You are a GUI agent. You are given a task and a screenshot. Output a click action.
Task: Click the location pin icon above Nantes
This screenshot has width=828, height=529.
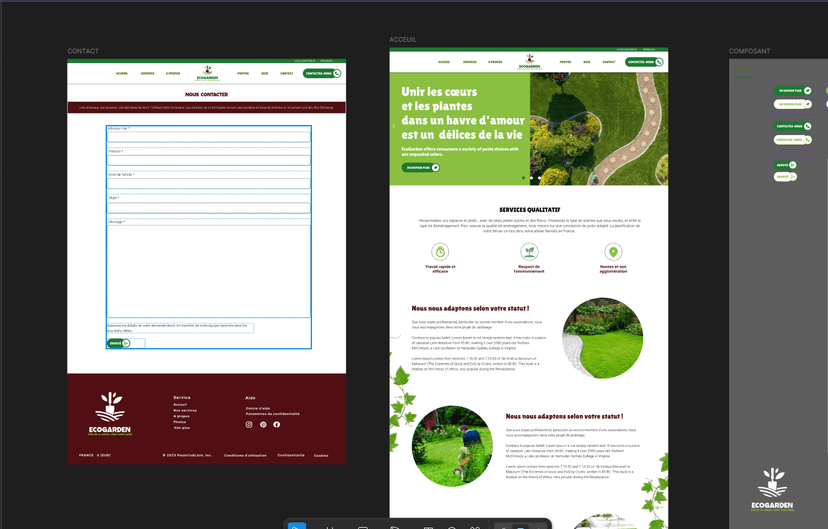pyautogui.click(x=613, y=252)
